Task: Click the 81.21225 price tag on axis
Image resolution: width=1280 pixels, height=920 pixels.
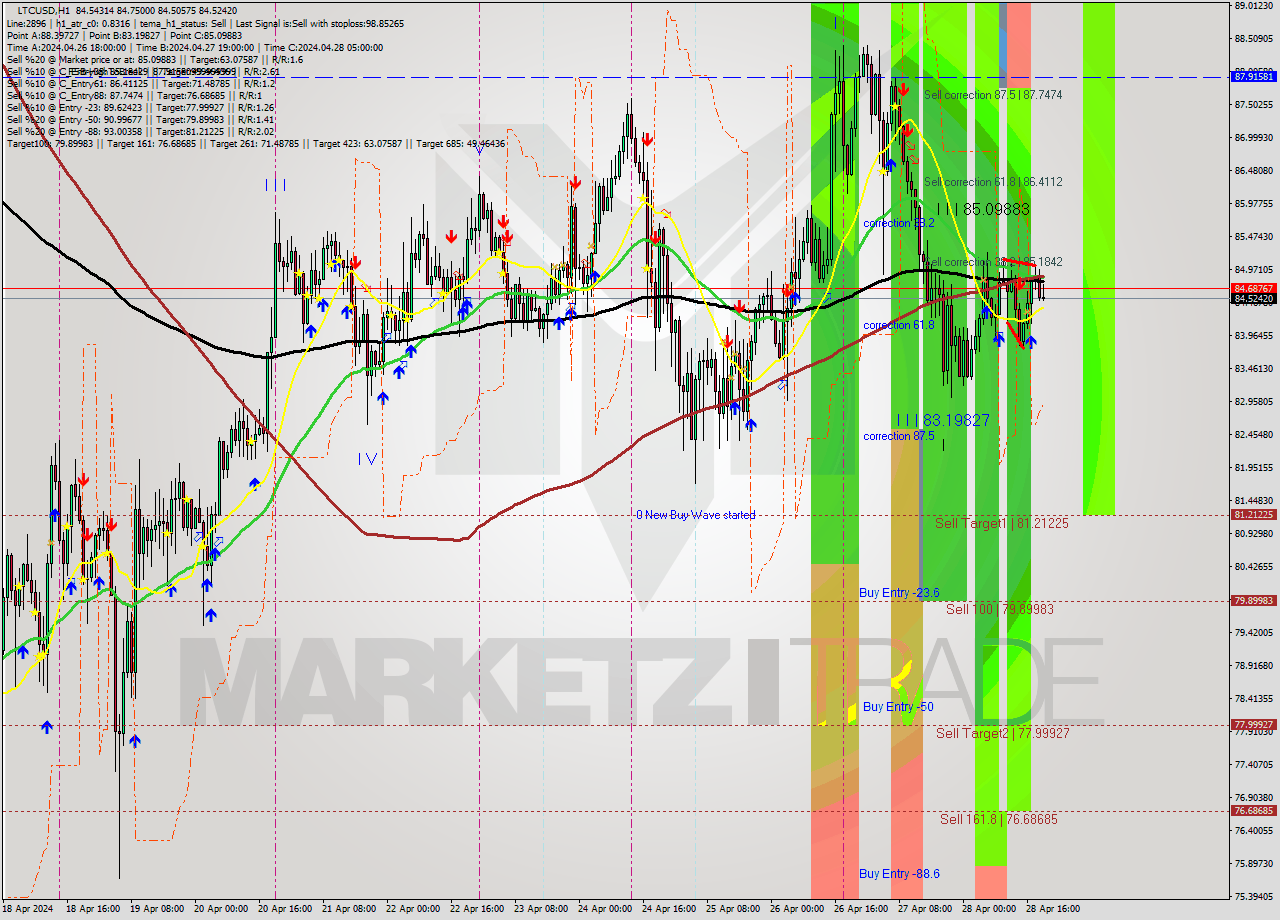Action: tap(1254, 514)
